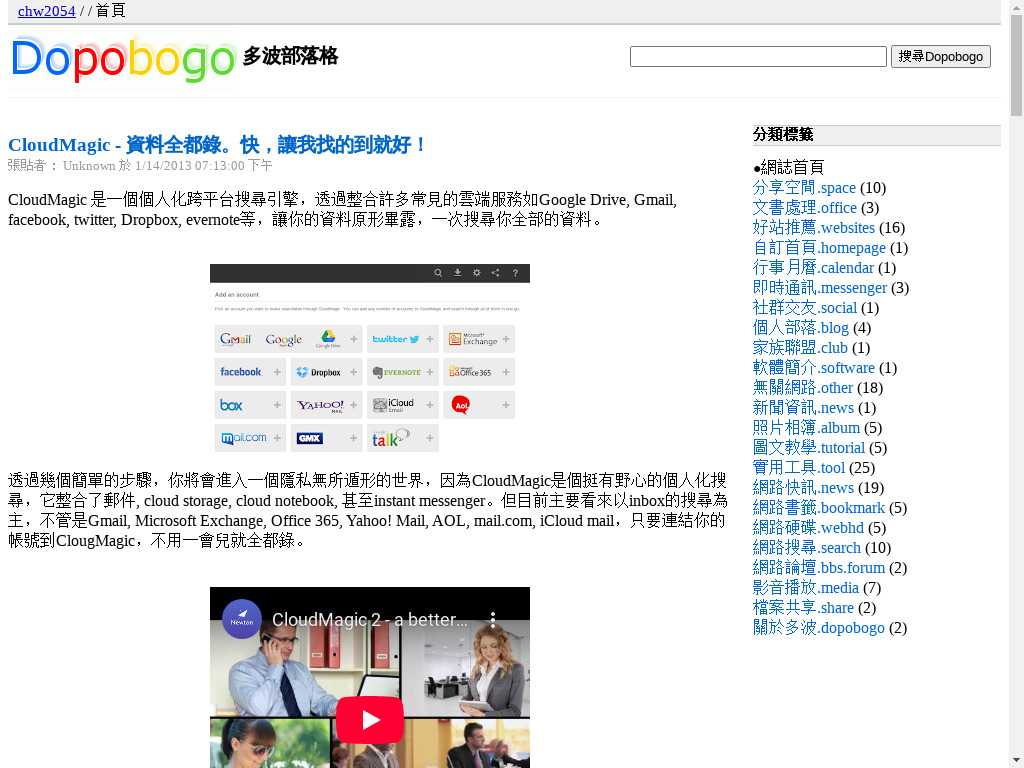This screenshot has width=1024, height=768.
Task: Open the 圖文教學.tutorial category
Action: (x=808, y=448)
